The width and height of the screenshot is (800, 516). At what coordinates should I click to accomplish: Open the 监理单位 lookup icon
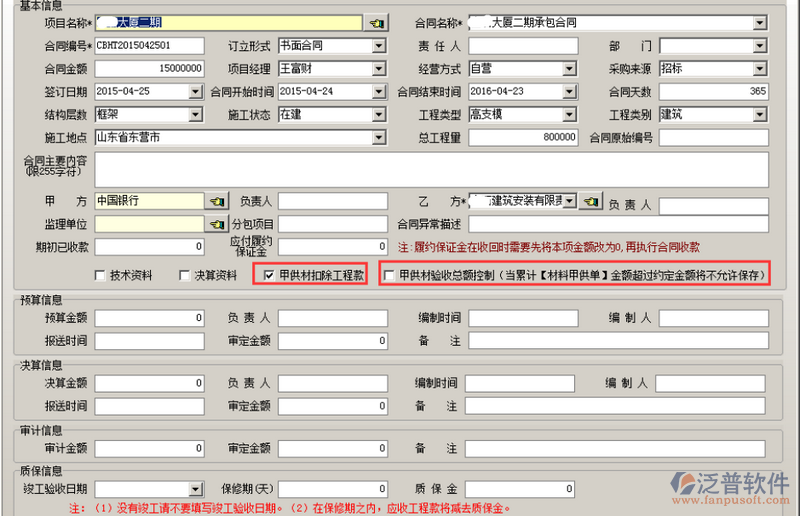[217, 224]
